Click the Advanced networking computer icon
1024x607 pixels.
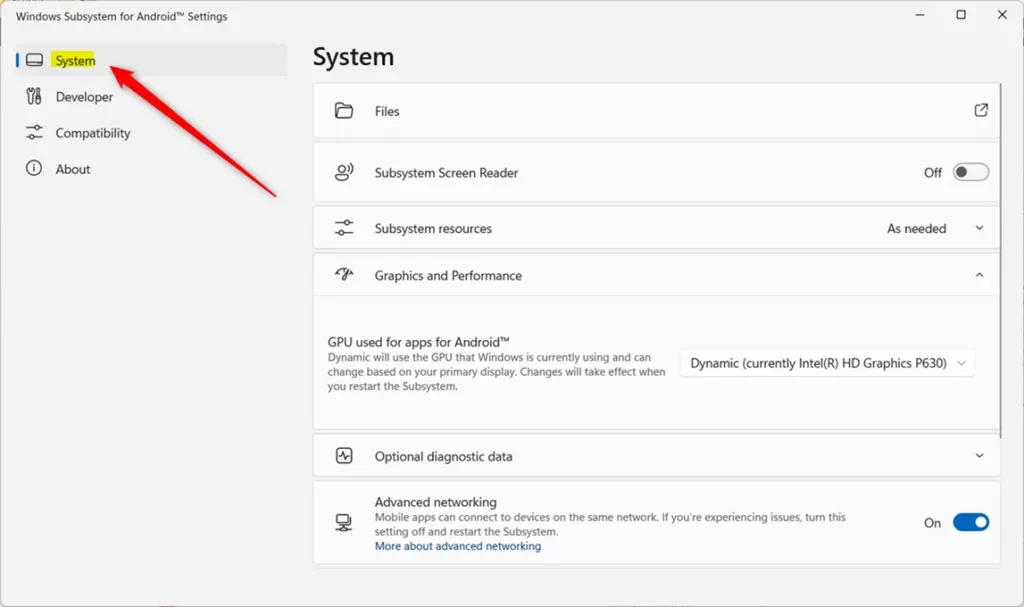(344, 523)
